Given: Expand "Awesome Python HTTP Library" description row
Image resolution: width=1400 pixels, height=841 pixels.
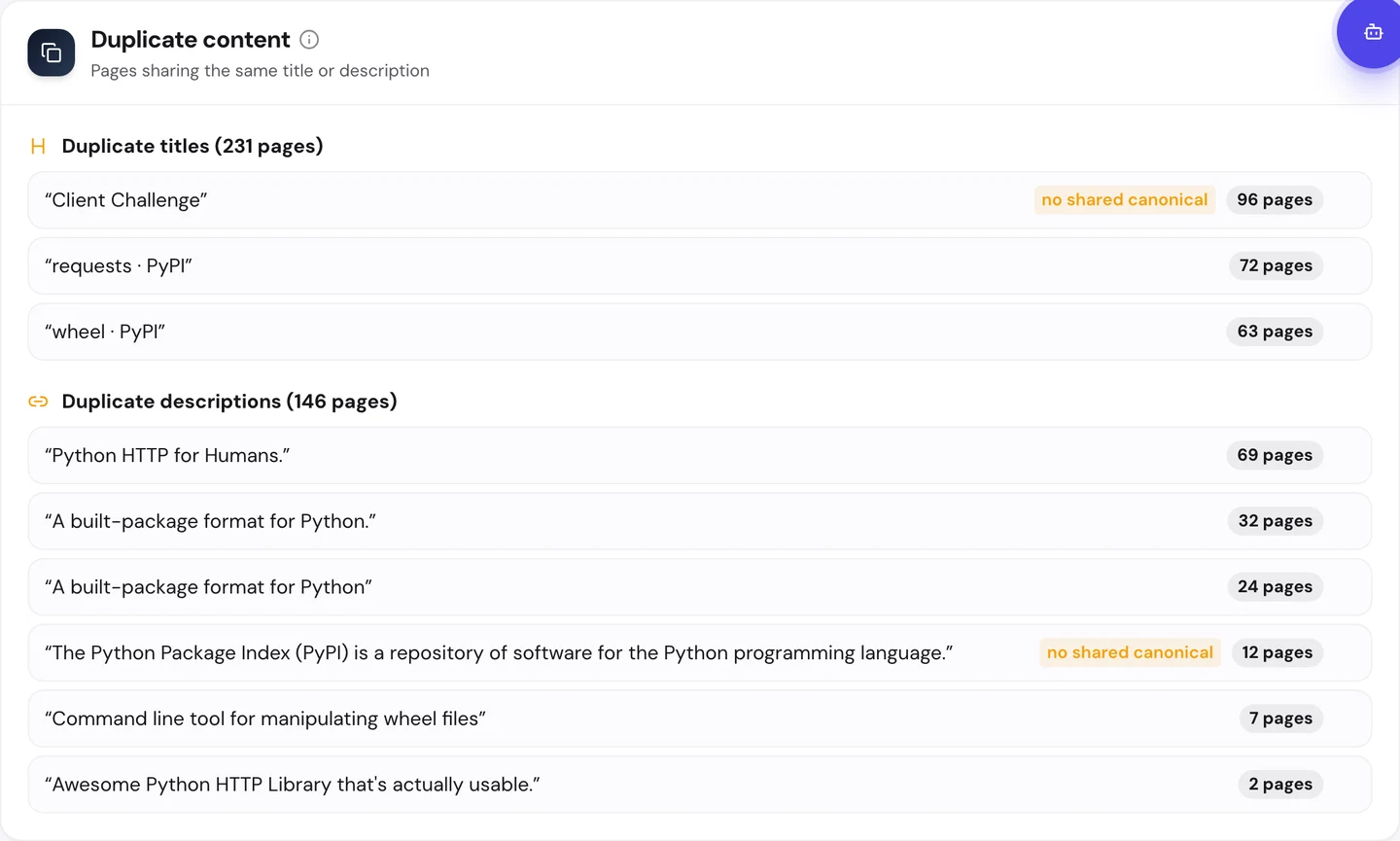Looking at the screenshot, I should coord(700,785).
